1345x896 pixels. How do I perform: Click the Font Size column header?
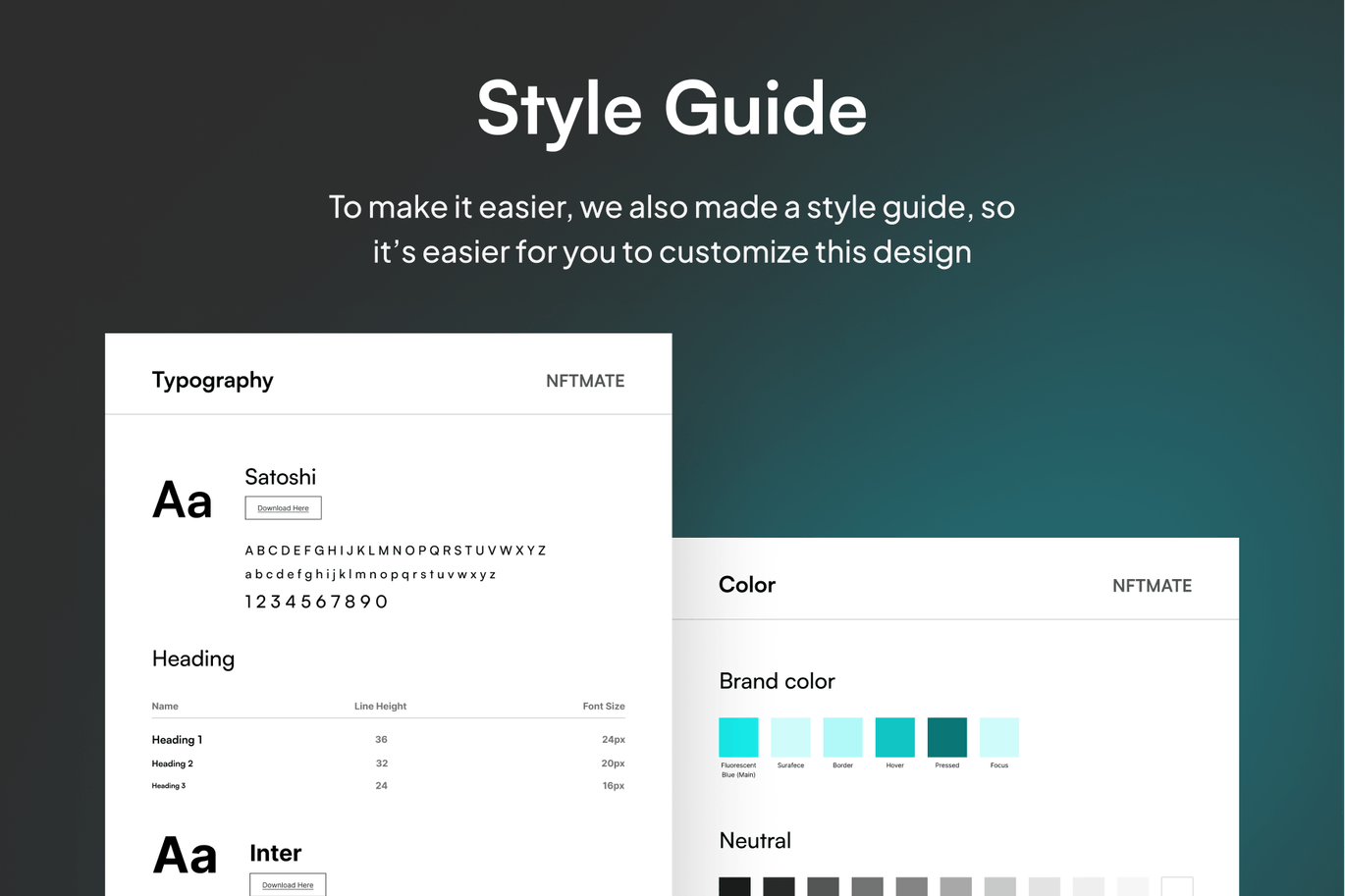[x=603, y=707]
